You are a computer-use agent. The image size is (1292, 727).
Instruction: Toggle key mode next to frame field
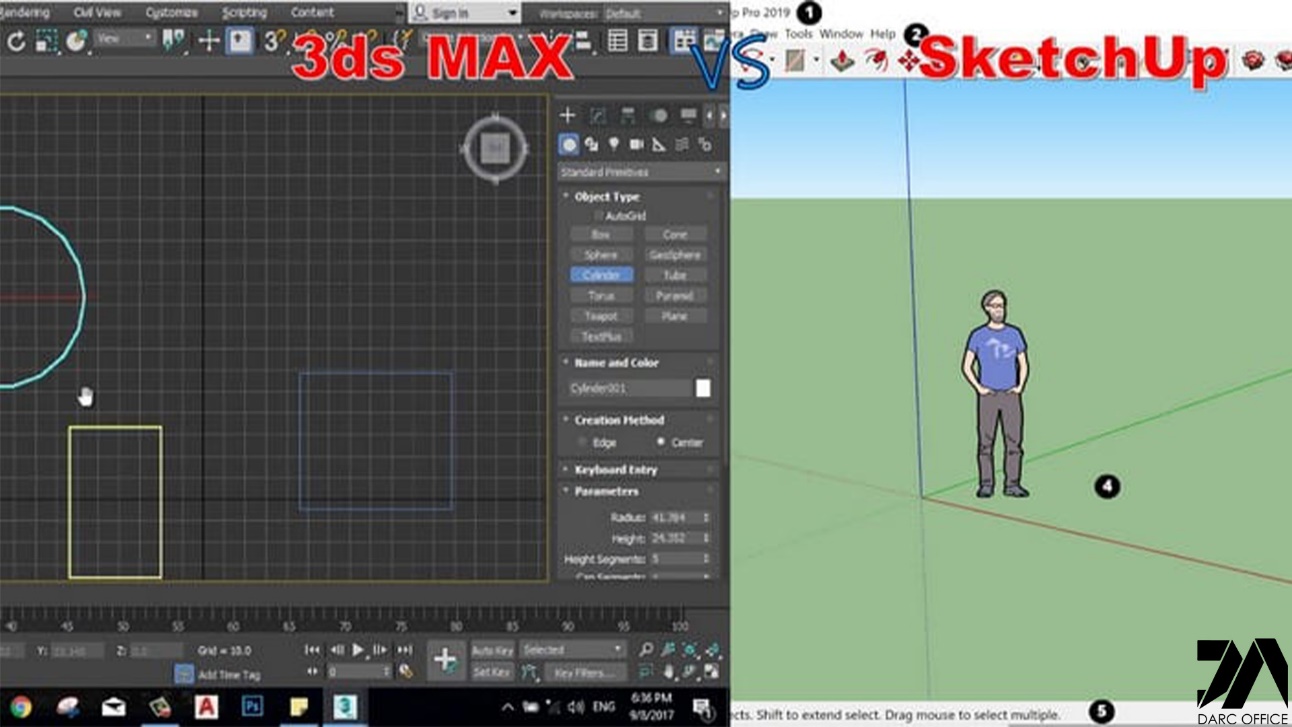313,672
